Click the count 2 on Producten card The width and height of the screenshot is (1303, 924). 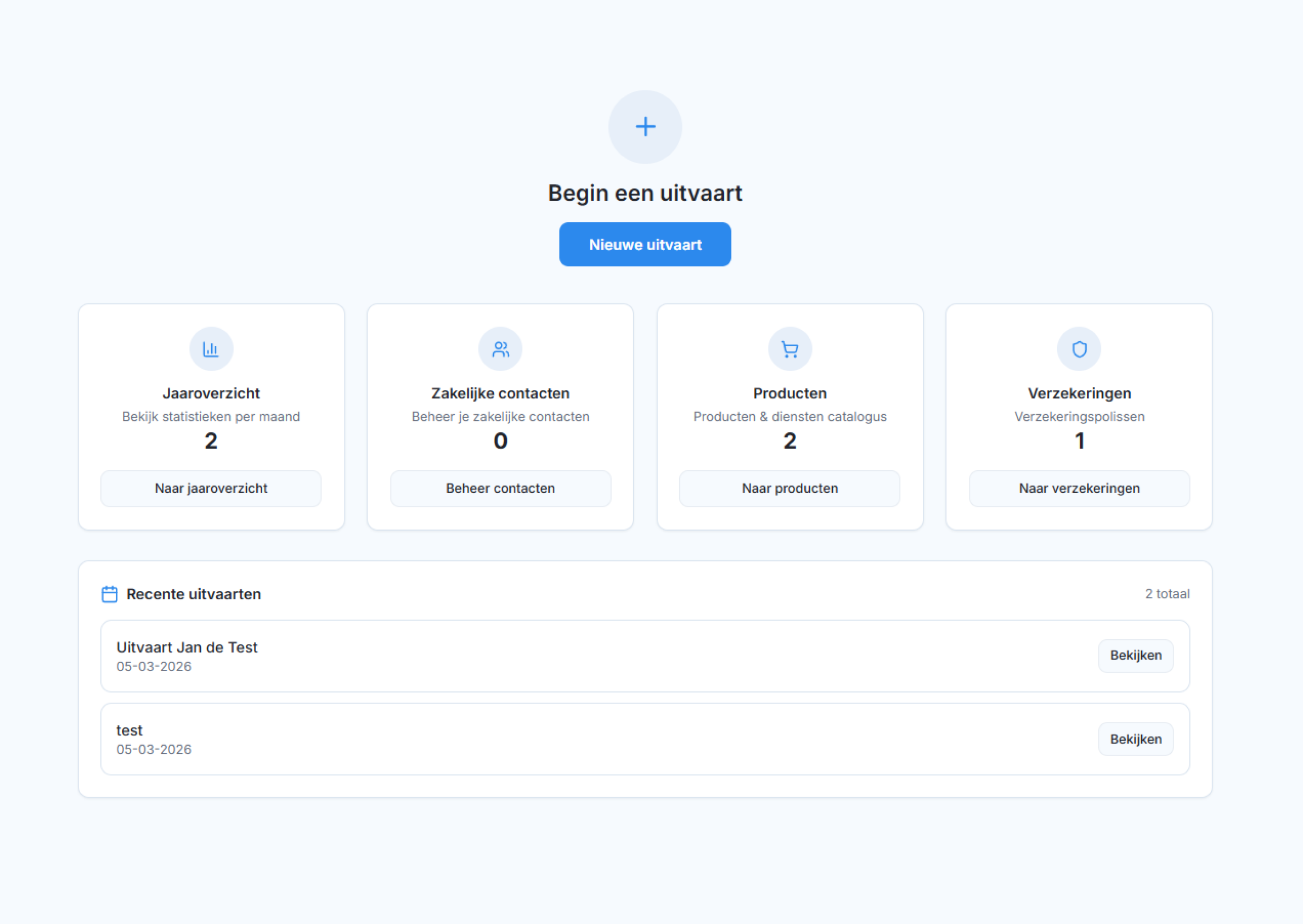[x=790, y=441]
